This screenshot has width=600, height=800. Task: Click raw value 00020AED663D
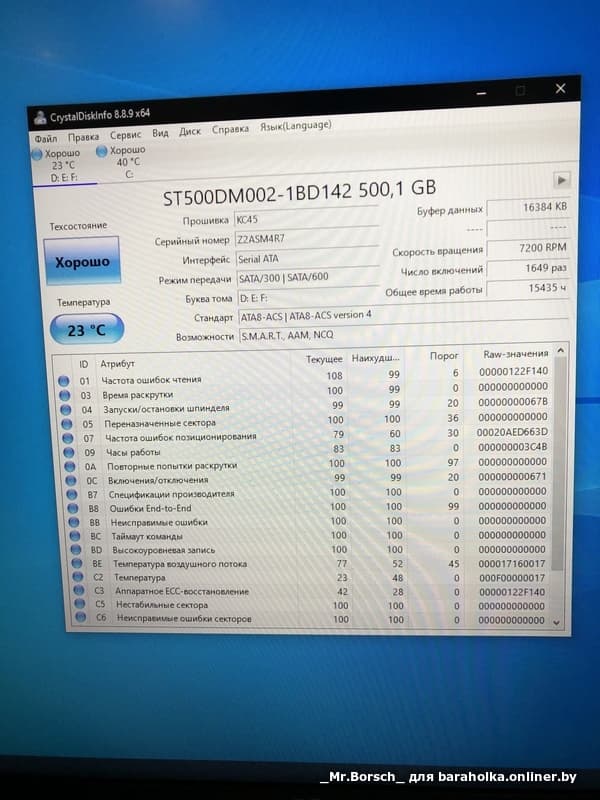(x=512, y=432)
